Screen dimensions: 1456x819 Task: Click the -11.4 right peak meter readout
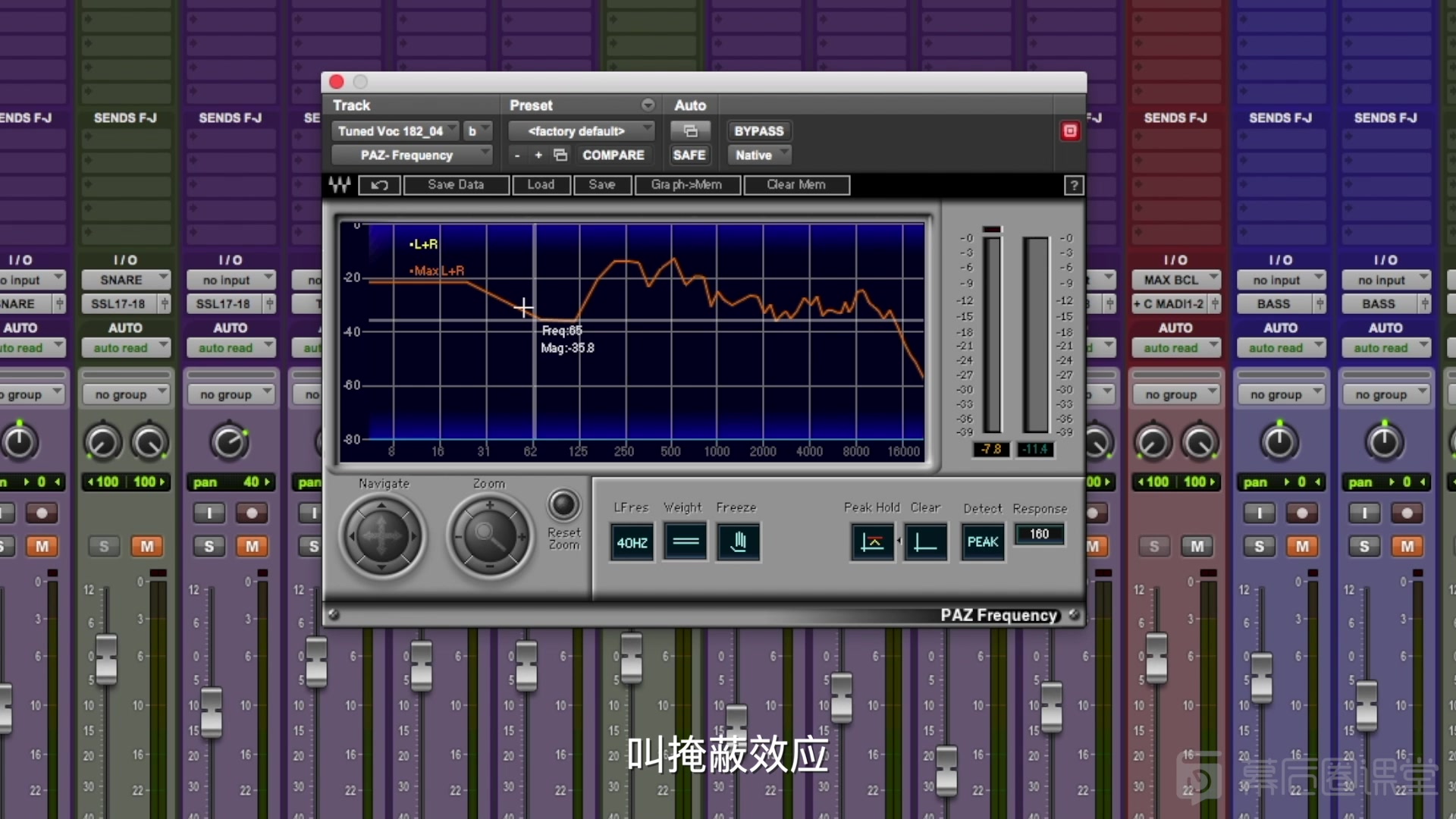pyautogui.click(x=1034, y=450)
